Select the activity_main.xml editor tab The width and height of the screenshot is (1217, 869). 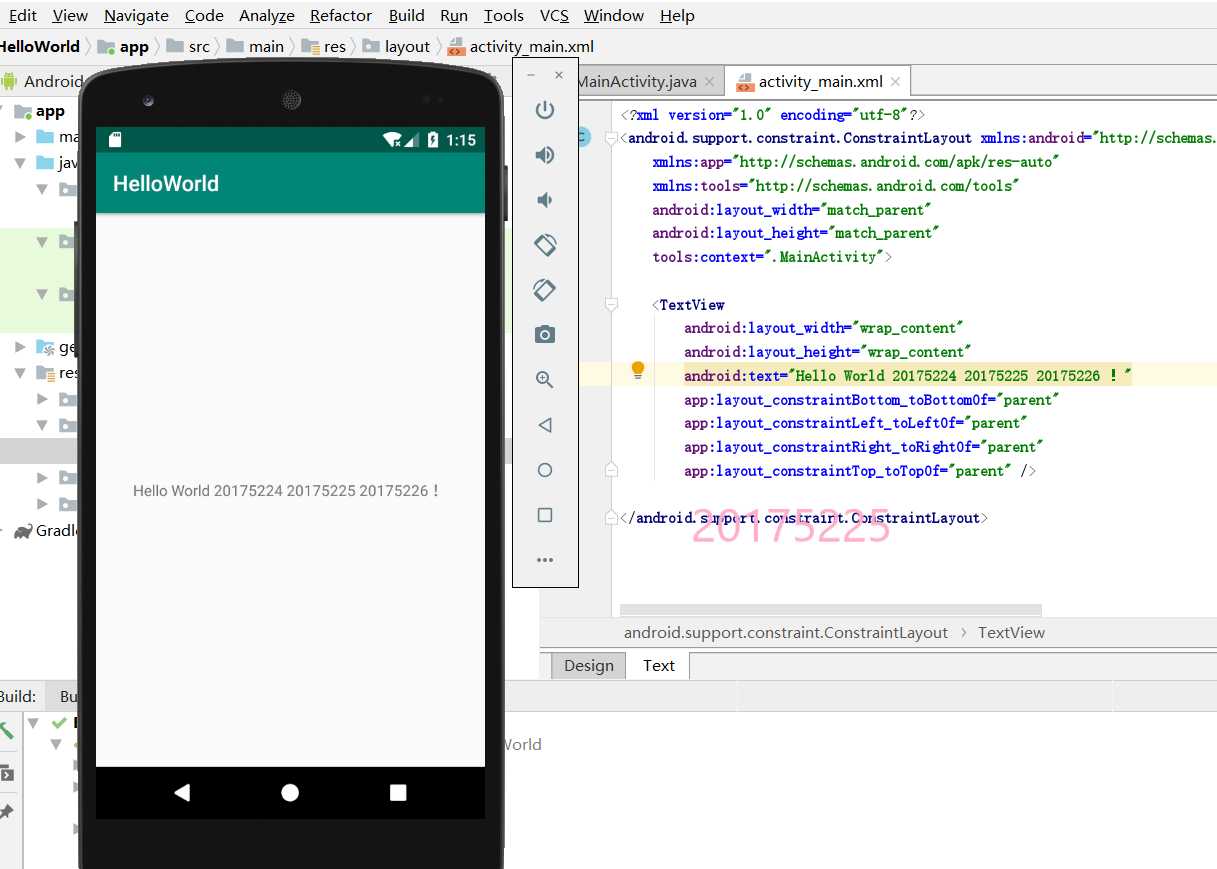[x=820, y=82]
